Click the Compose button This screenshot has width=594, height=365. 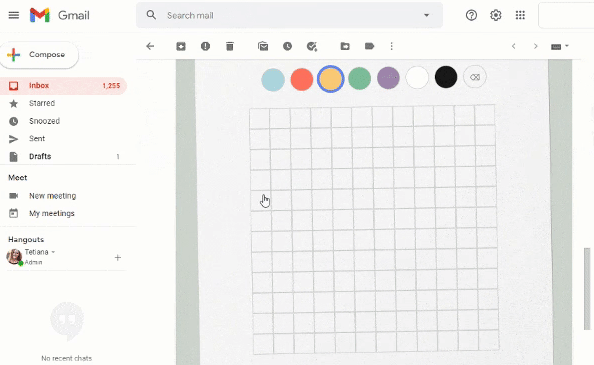tap(39, 55)
